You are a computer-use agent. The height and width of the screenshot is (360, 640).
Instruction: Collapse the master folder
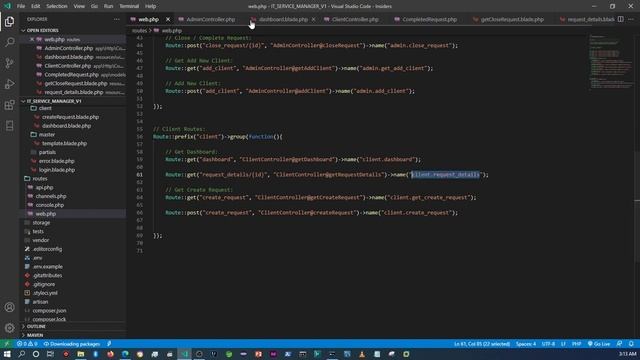[x=47, y=134]
